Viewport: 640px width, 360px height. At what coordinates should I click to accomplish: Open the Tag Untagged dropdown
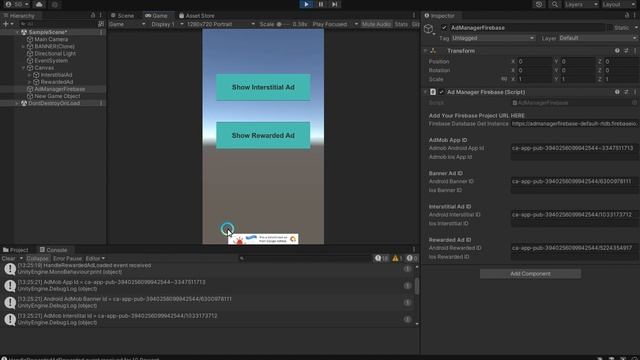click(493, 38)
